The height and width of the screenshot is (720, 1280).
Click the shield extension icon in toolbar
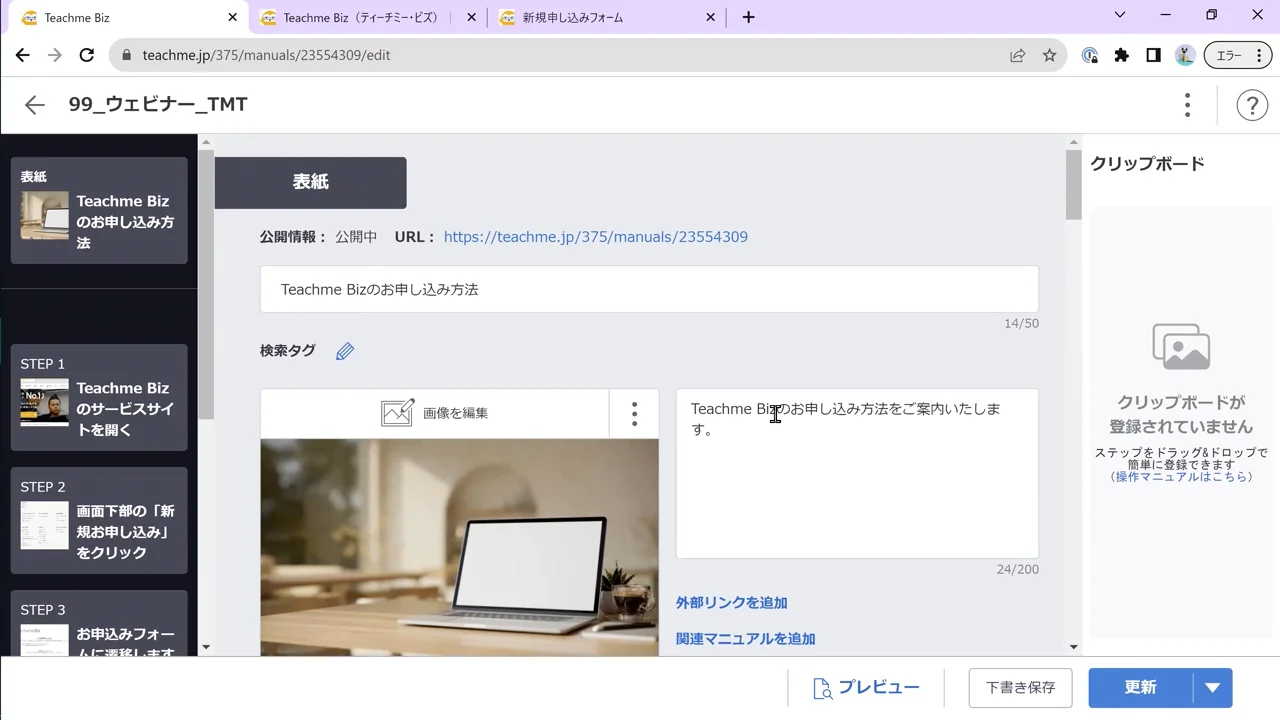coord(1090,56)
